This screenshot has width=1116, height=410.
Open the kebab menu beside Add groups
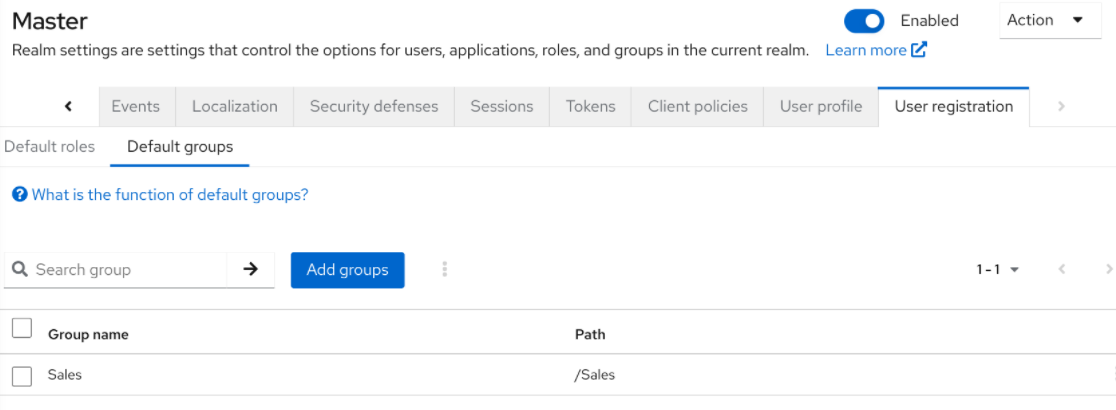445,270
